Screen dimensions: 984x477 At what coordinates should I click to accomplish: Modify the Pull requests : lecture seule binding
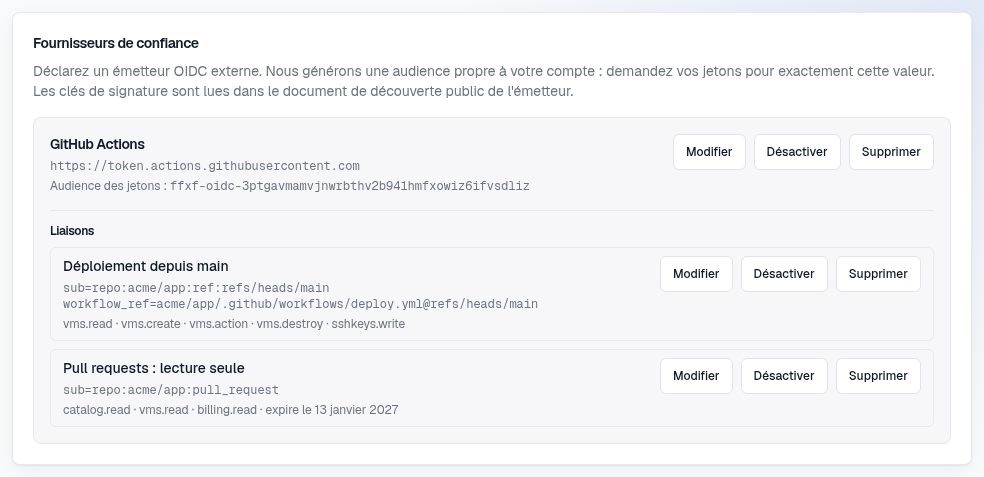696,376
